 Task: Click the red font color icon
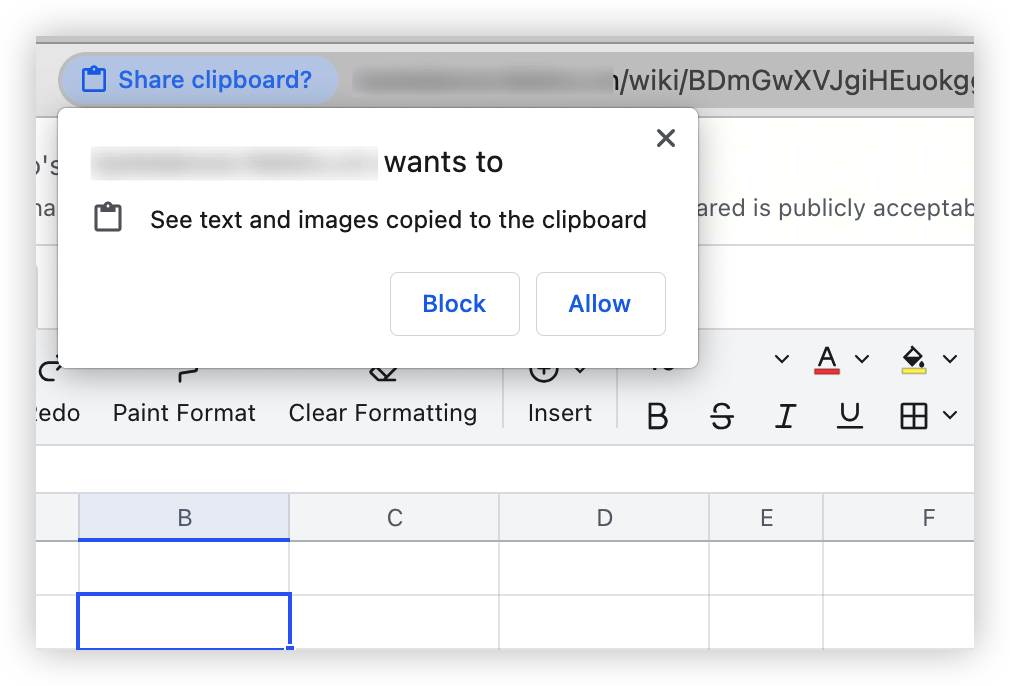pos(827,359)
